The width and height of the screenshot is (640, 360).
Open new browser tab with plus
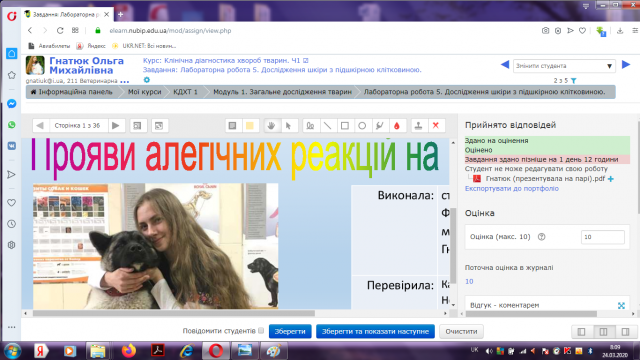pos(120,14)
